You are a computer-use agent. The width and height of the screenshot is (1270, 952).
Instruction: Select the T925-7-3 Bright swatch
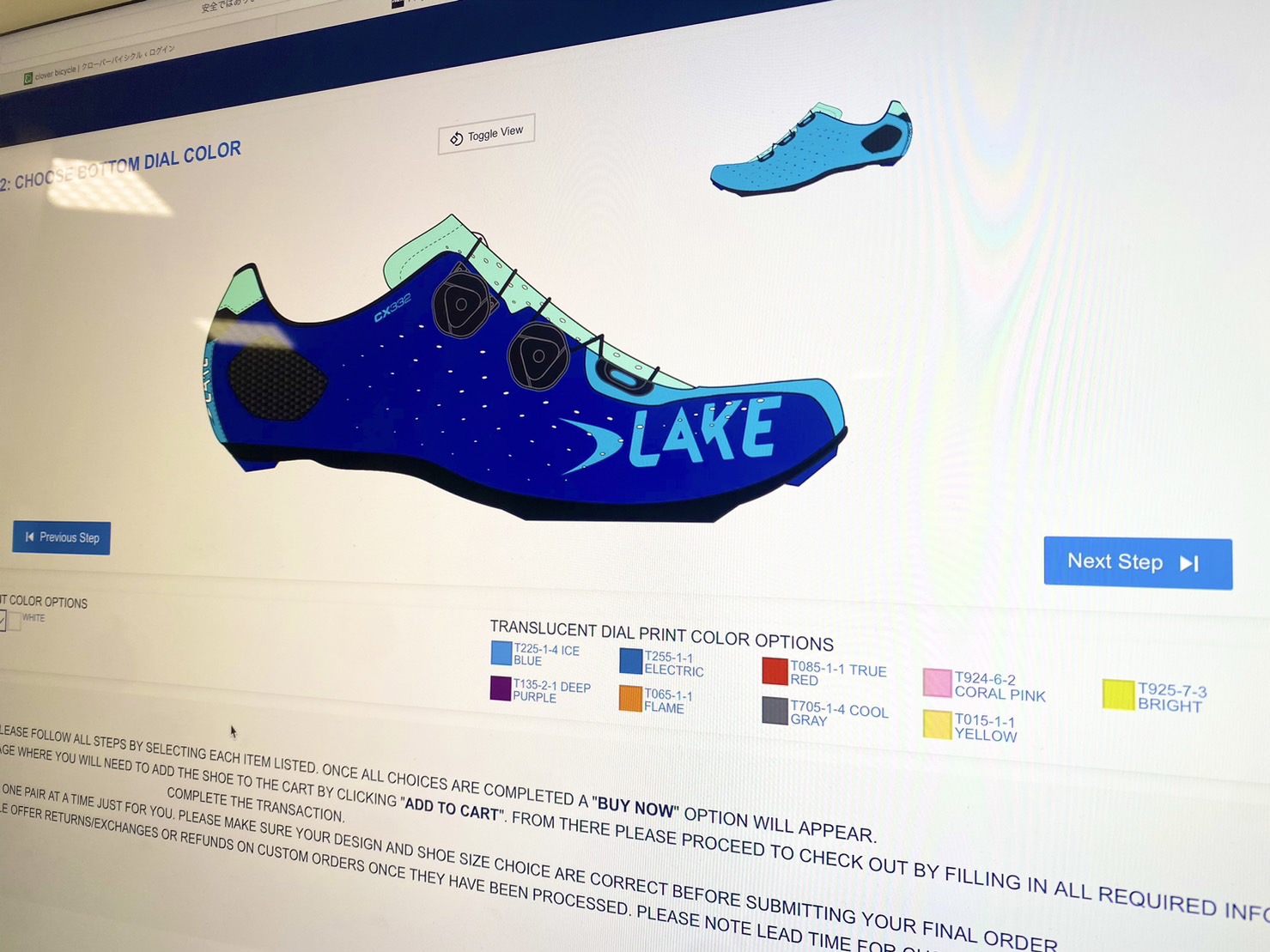click(1118, 694)
